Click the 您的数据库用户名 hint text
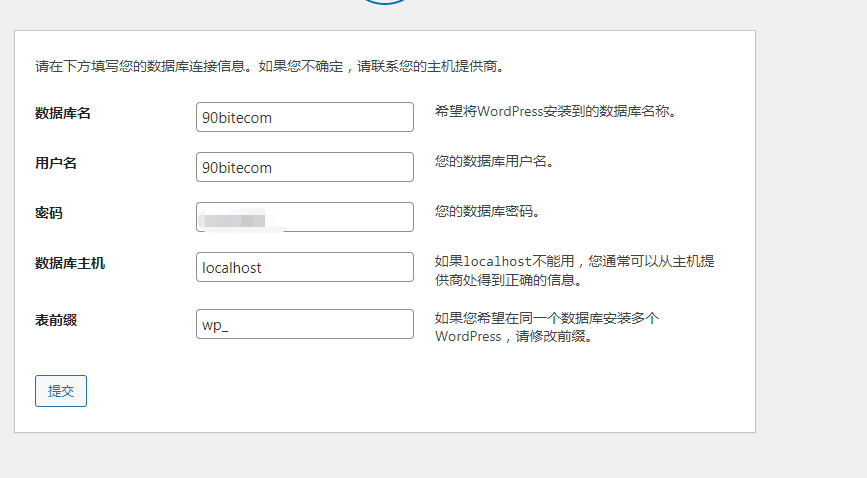 click(x=494, y=161)
